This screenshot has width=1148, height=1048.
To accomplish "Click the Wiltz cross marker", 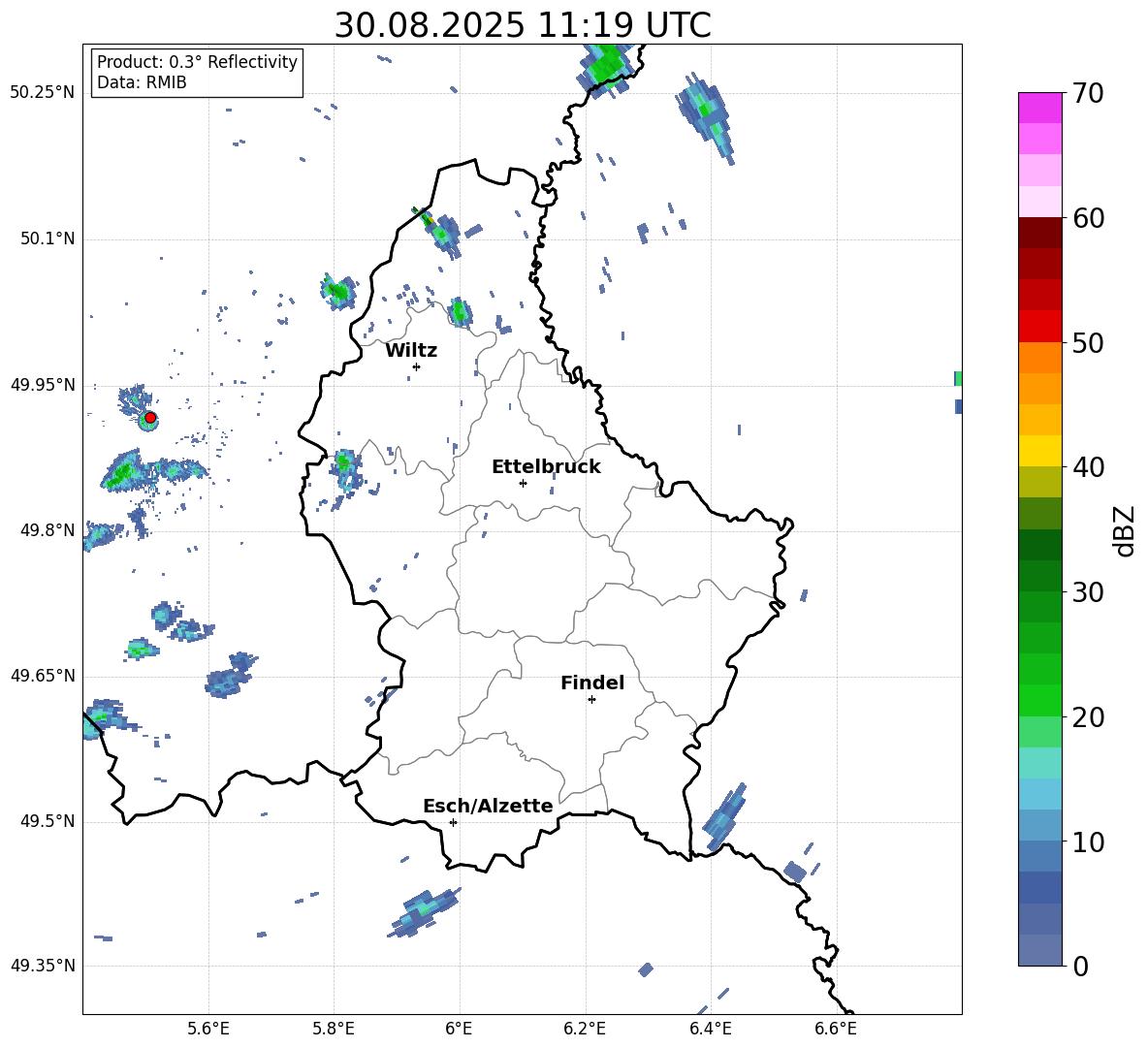I will [x=416, y=366].
